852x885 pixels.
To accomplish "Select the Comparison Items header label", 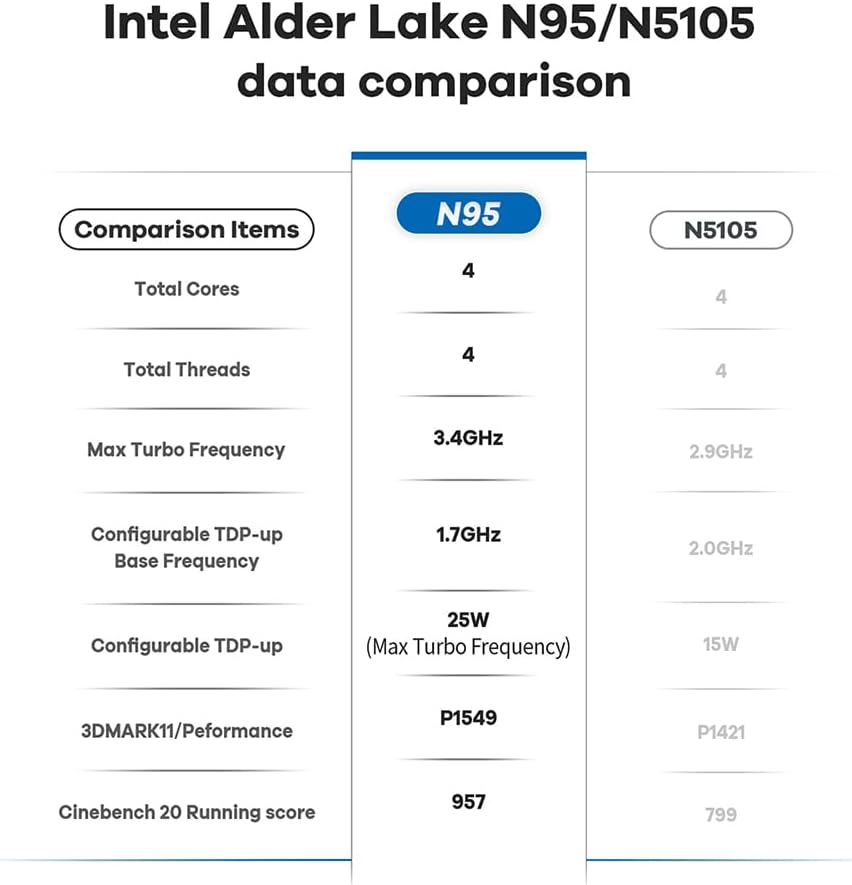I will [186, 230].
